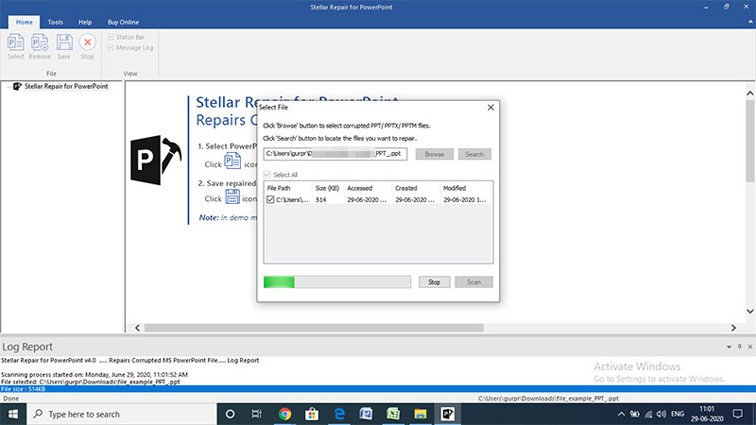Click the Select file icon in ribbon
The width and height of the screenshot is (756, 425).
coord(15,46)
